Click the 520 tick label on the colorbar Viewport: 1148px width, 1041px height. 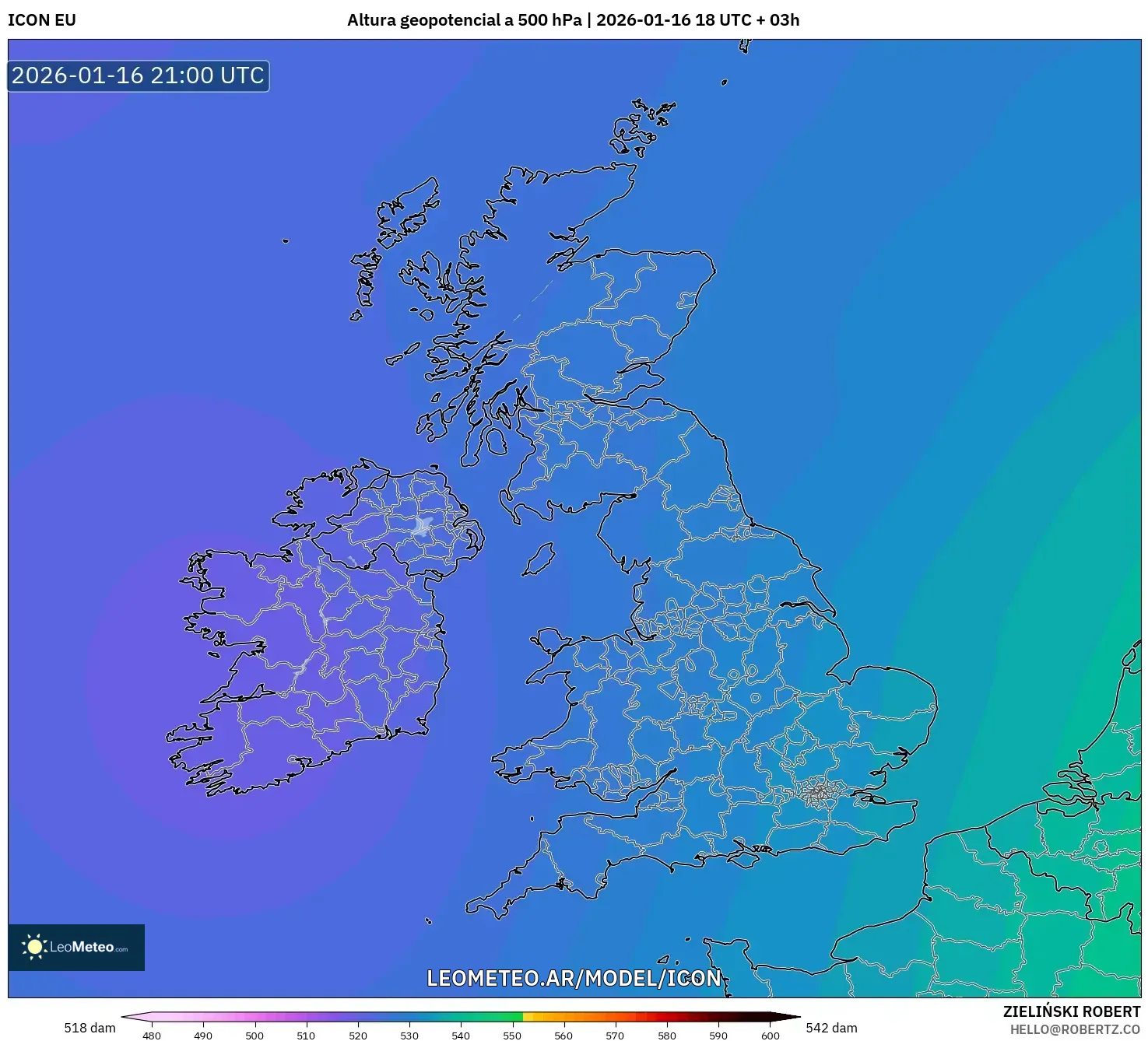[357, 1036]
